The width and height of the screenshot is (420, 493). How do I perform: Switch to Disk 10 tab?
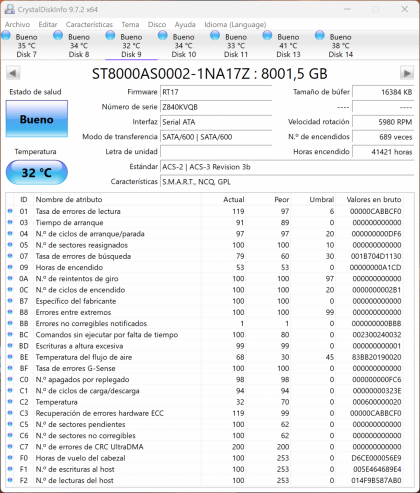pos(184,45)
